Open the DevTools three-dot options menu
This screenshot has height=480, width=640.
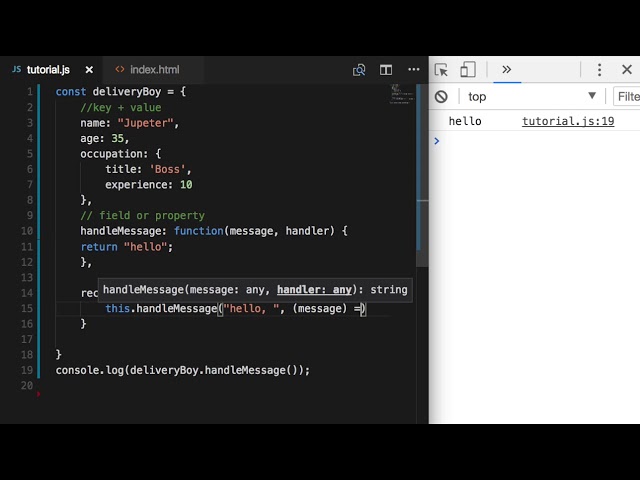coord(599,70)
